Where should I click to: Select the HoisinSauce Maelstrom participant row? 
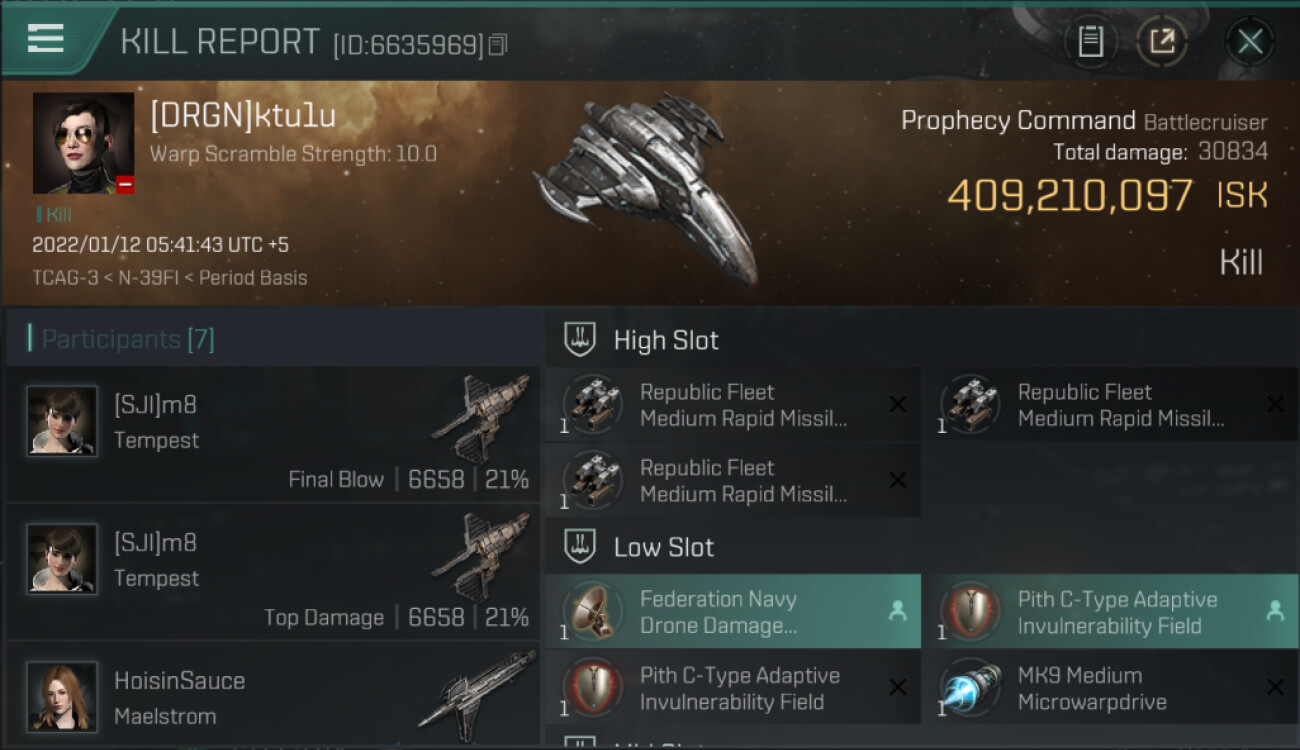[273, 696]
